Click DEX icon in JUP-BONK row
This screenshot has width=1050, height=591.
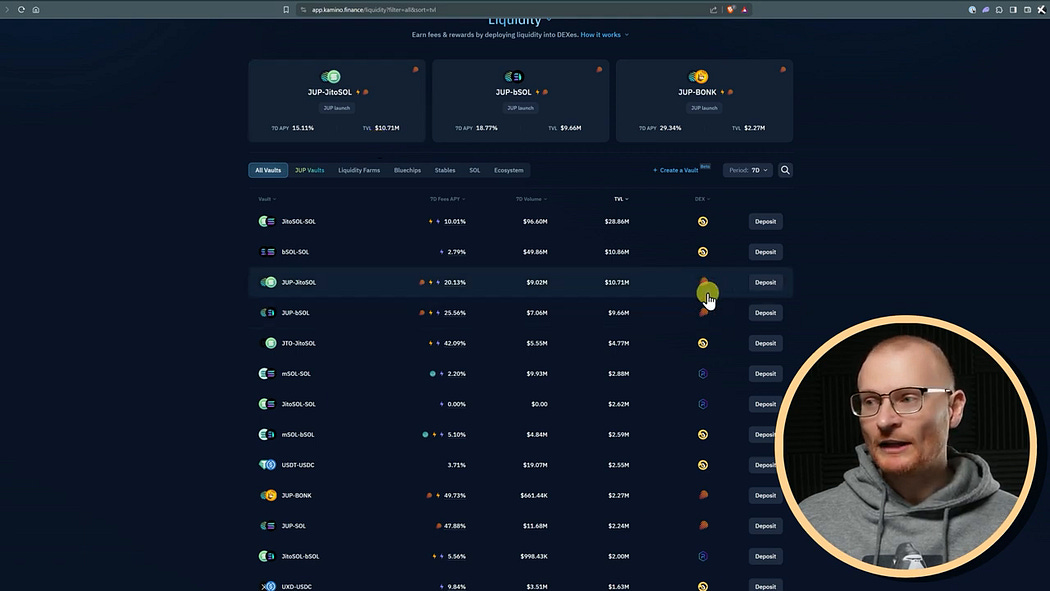(703, 495)
